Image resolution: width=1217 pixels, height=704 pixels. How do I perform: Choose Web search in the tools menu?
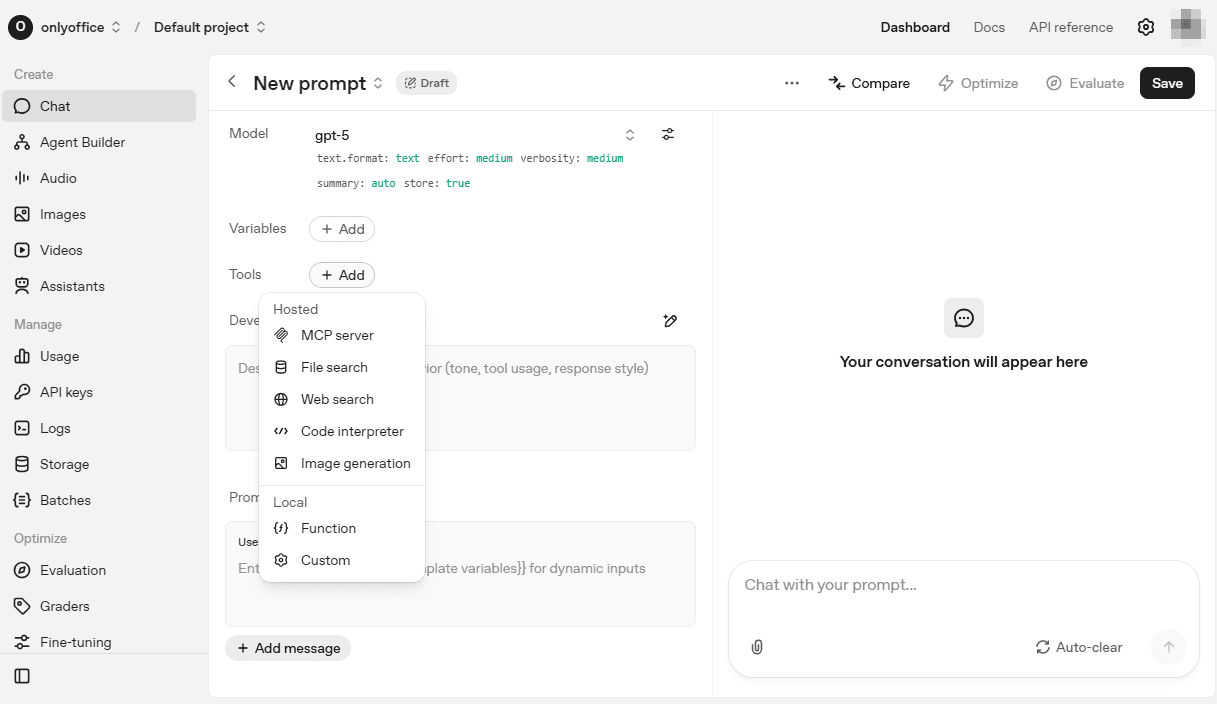tap(337, 399)
